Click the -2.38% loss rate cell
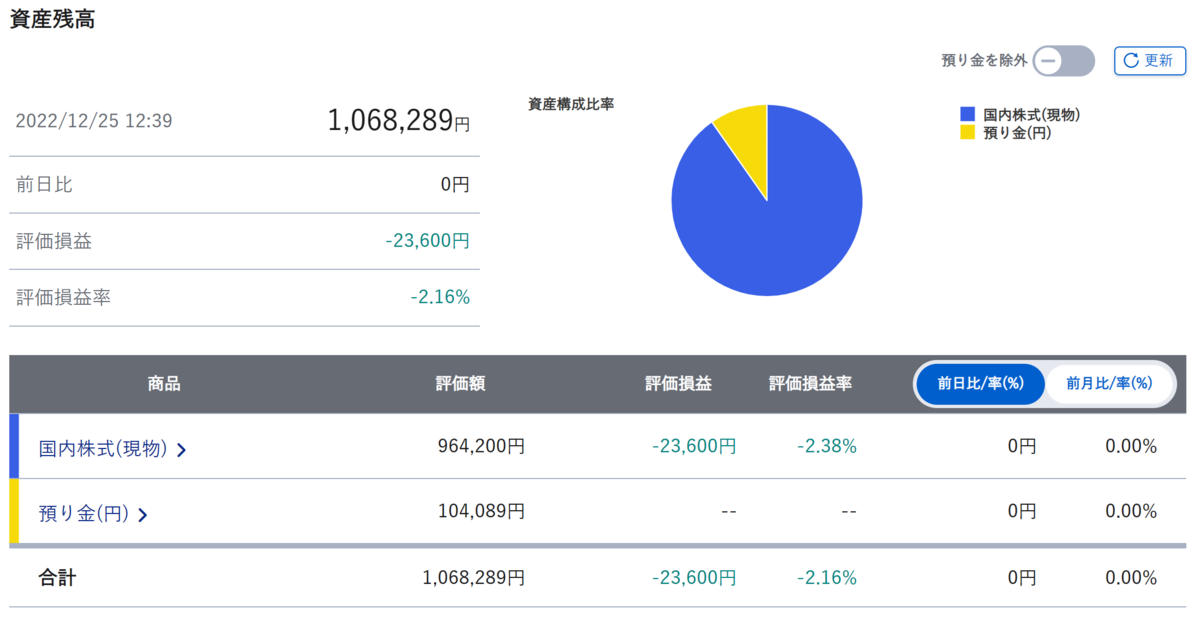Viewport: 1200px width, 620px height. pos(827,446)
